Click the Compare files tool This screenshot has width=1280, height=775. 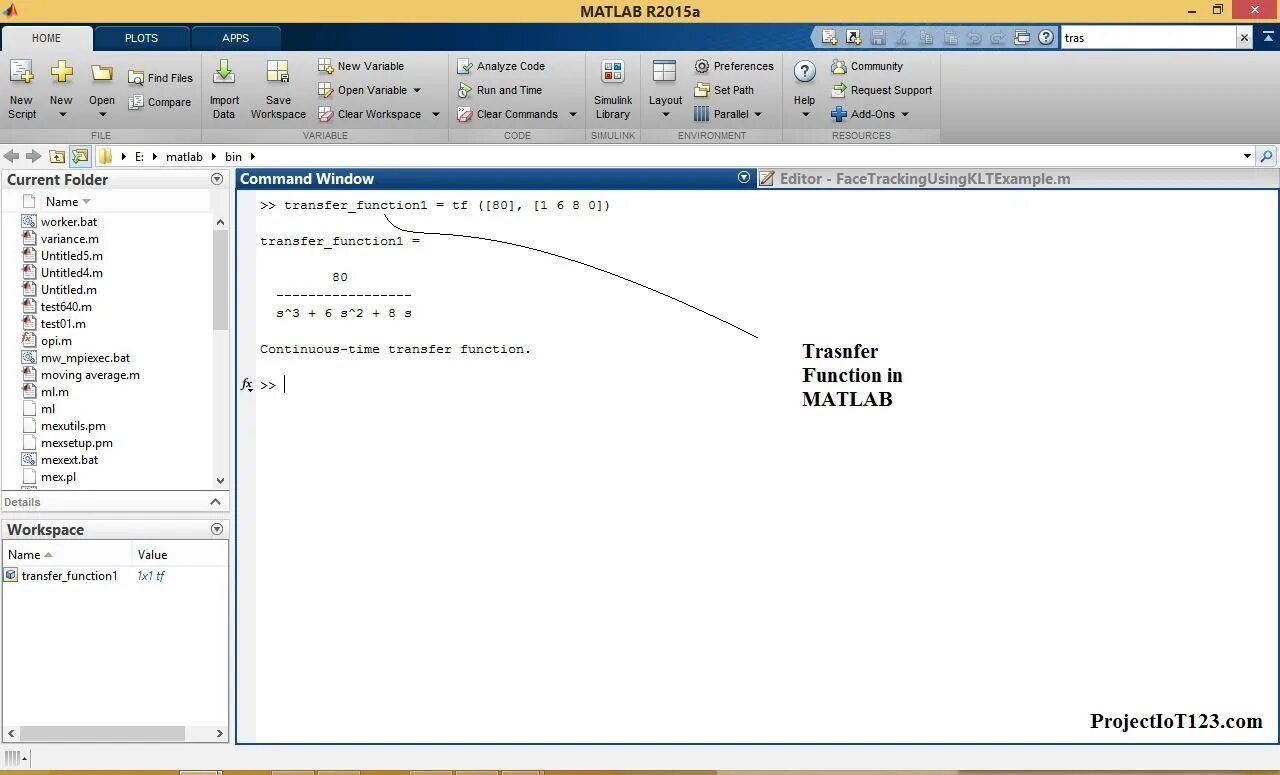pyautogui.click(x=160, y=102)
